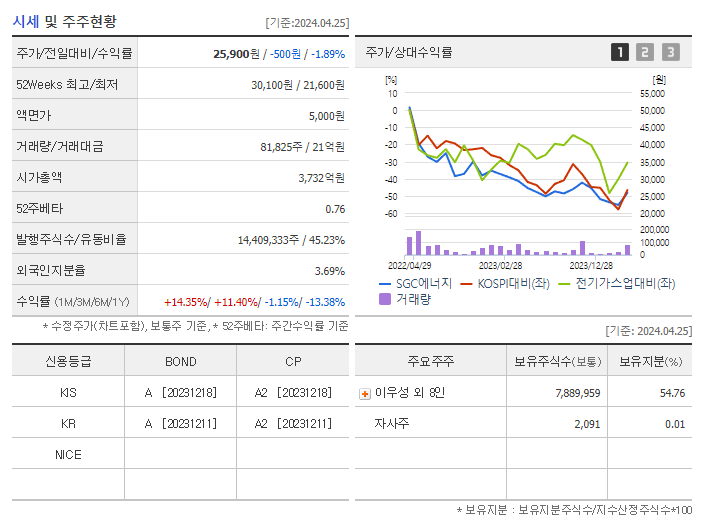Switch to chart tab 3
702x525 pixels.
pyautogui.click(x=671, y=52)
